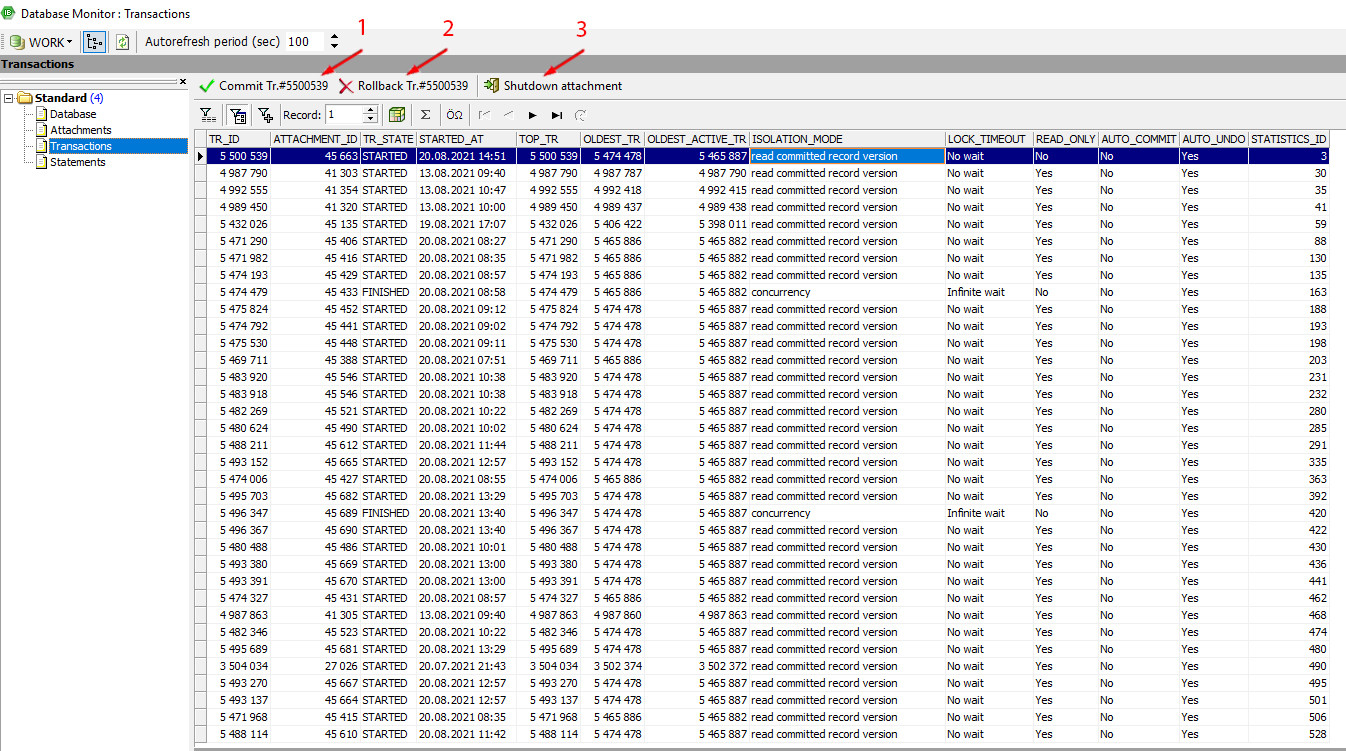
Task: Toggle the filter row icon in grid toolbar
Action: (238, 115)
